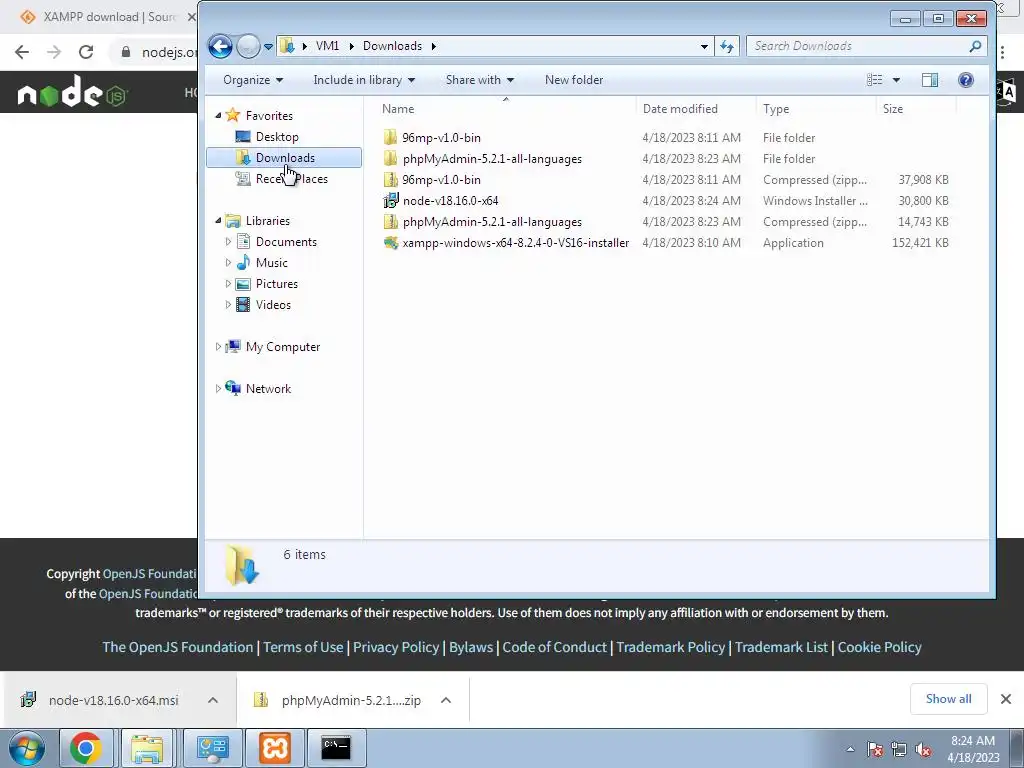Image resolution: width=1024 pixels, height=768 pixels.
Task: Click the Explorer Back arrow button
Action: click(220, 46)
